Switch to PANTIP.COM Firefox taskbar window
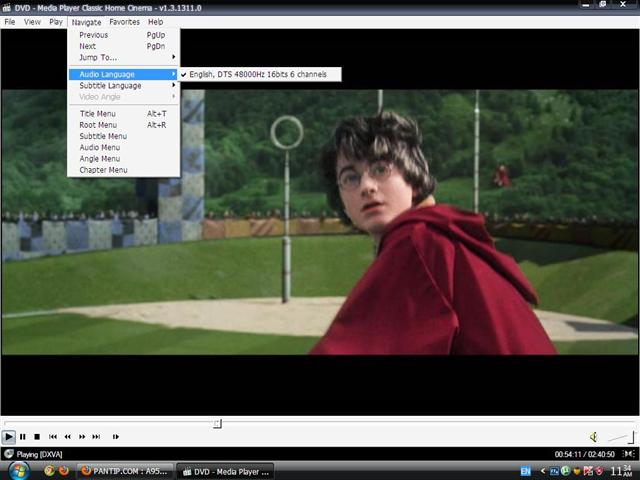This screenshot has height=480, width=640. pos(125,471)
